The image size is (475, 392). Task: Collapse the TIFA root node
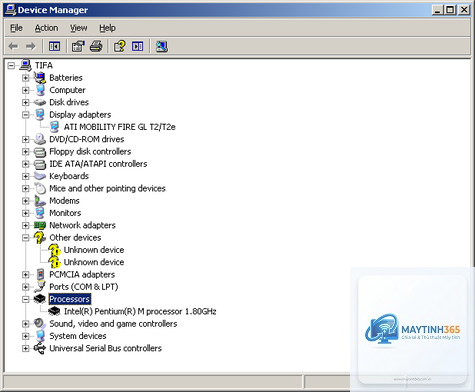[x=11, y=65]
